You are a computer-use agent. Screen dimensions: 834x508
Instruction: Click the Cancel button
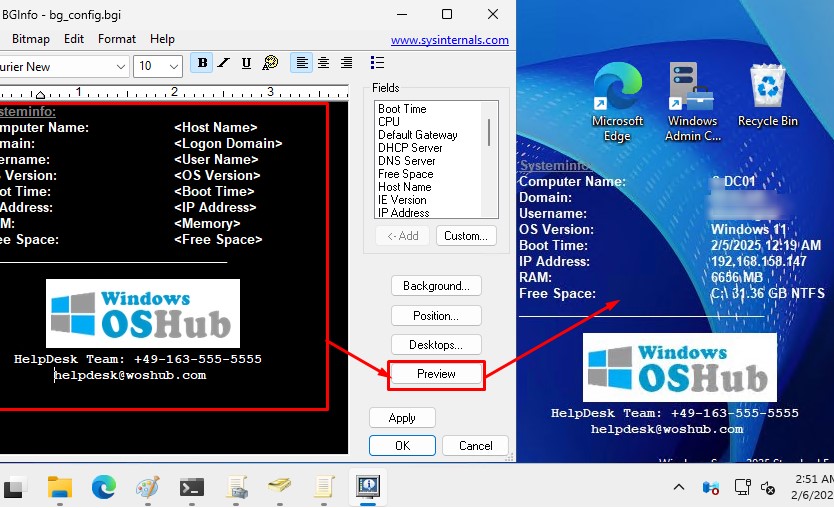tap(476, 446)
